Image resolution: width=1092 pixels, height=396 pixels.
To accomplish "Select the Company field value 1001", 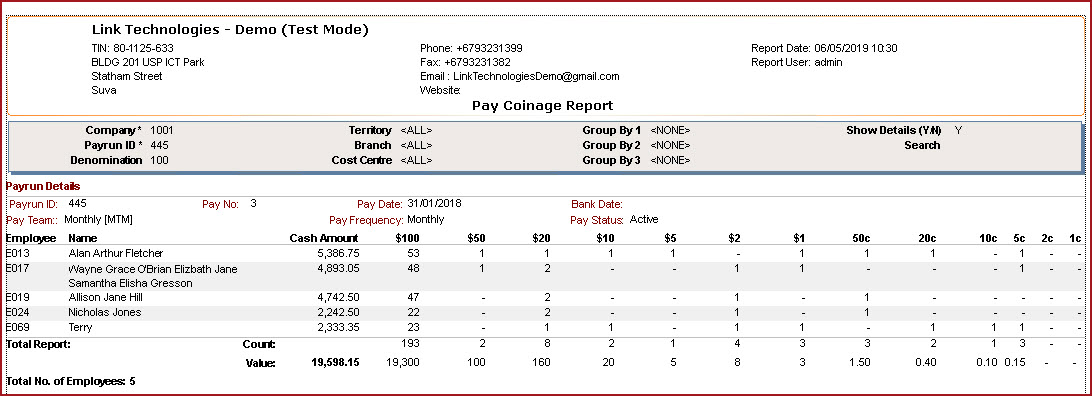I will pyautogui.click(x=162, y=130).
